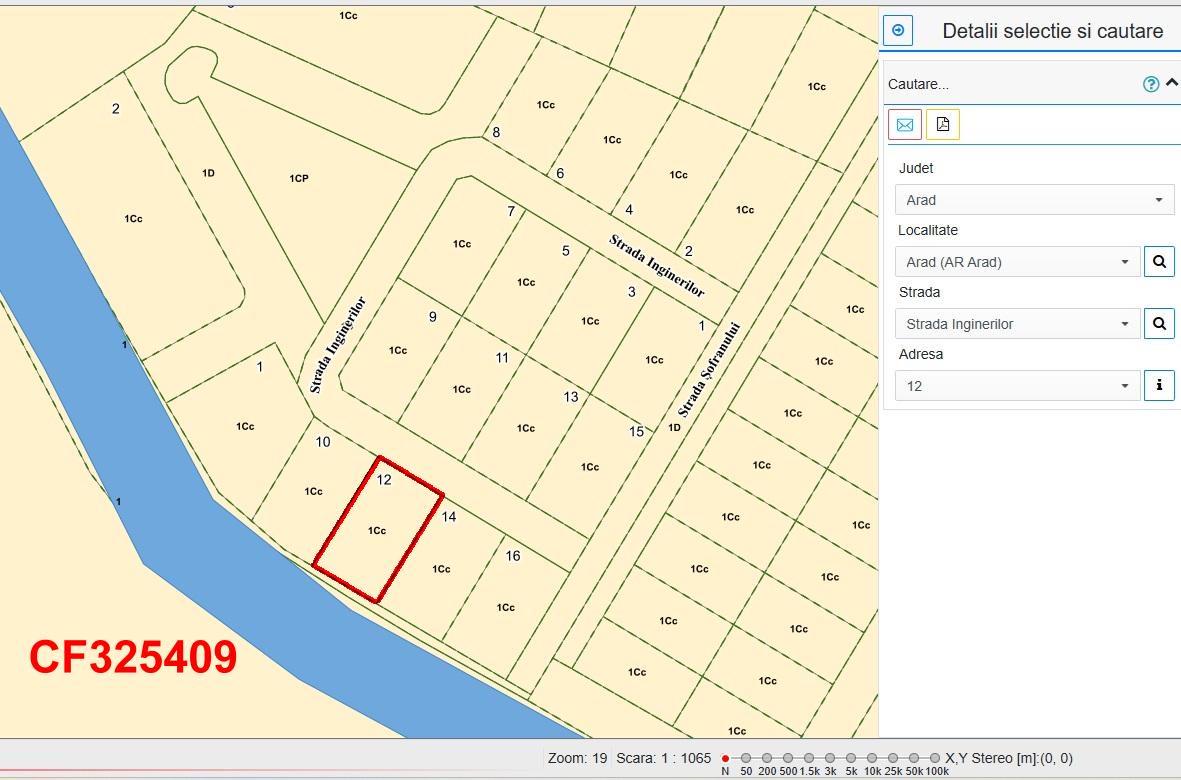Viewport: 1181px width, 780px height.
Task: Set map scale to 200
Action: click(767, 758)
